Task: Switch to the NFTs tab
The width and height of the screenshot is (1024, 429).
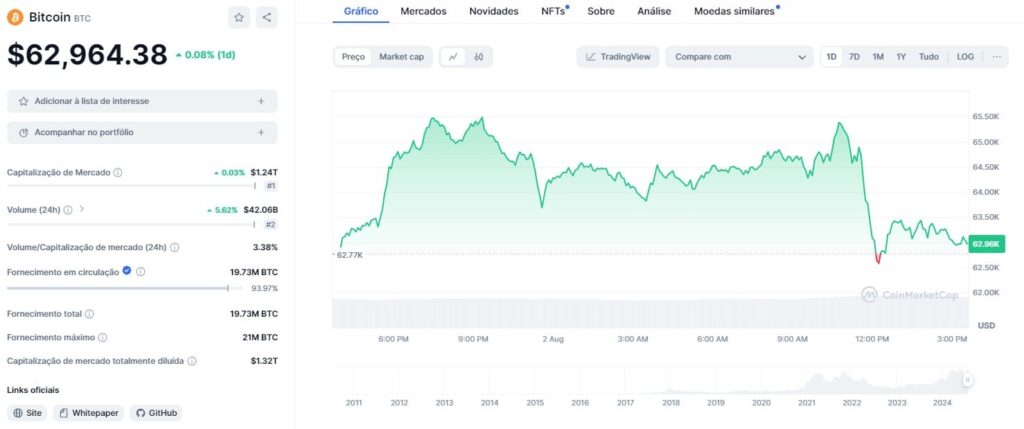Action: (x=553, y=11)
